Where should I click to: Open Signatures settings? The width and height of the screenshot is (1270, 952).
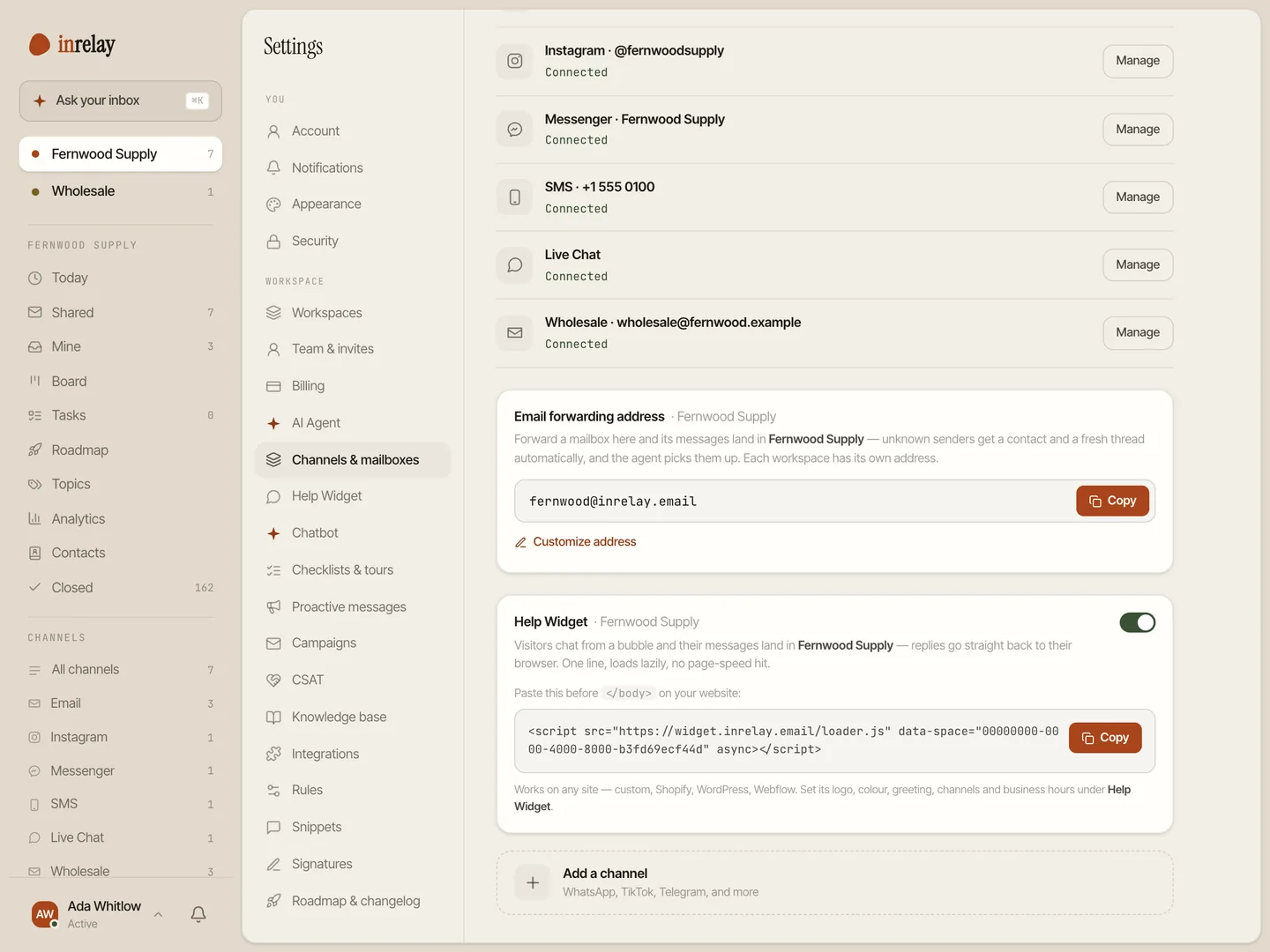(x=353, y=865)
